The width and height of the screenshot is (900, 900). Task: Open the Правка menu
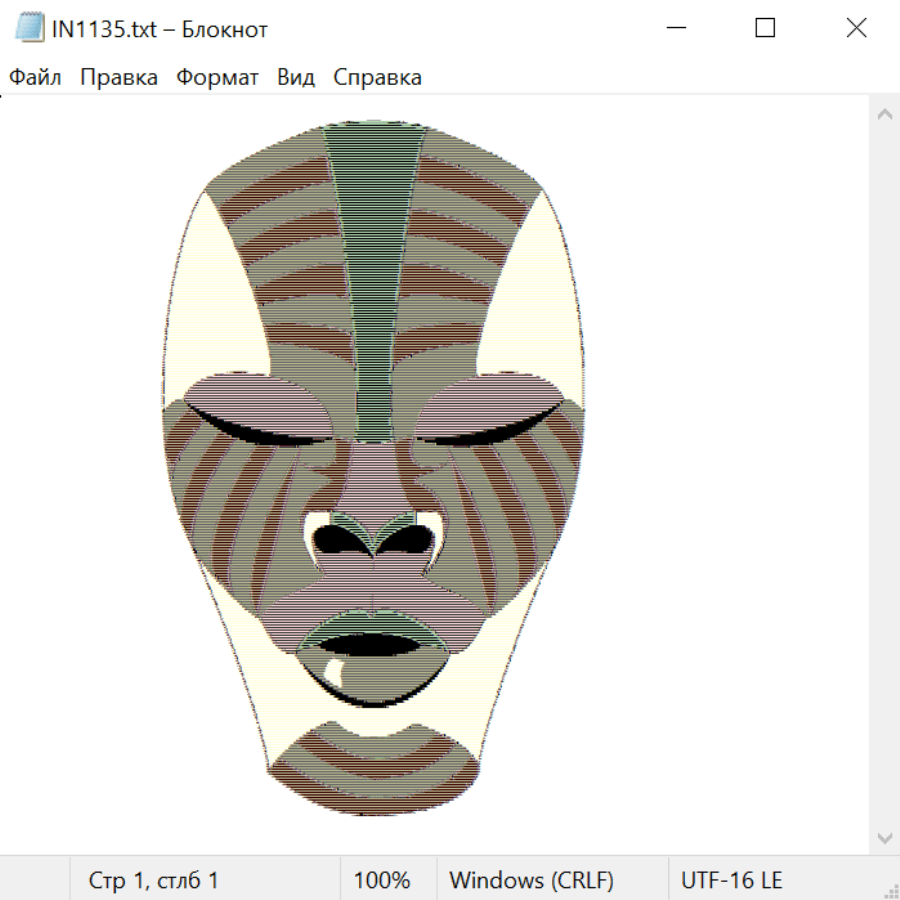coord(119,77)
